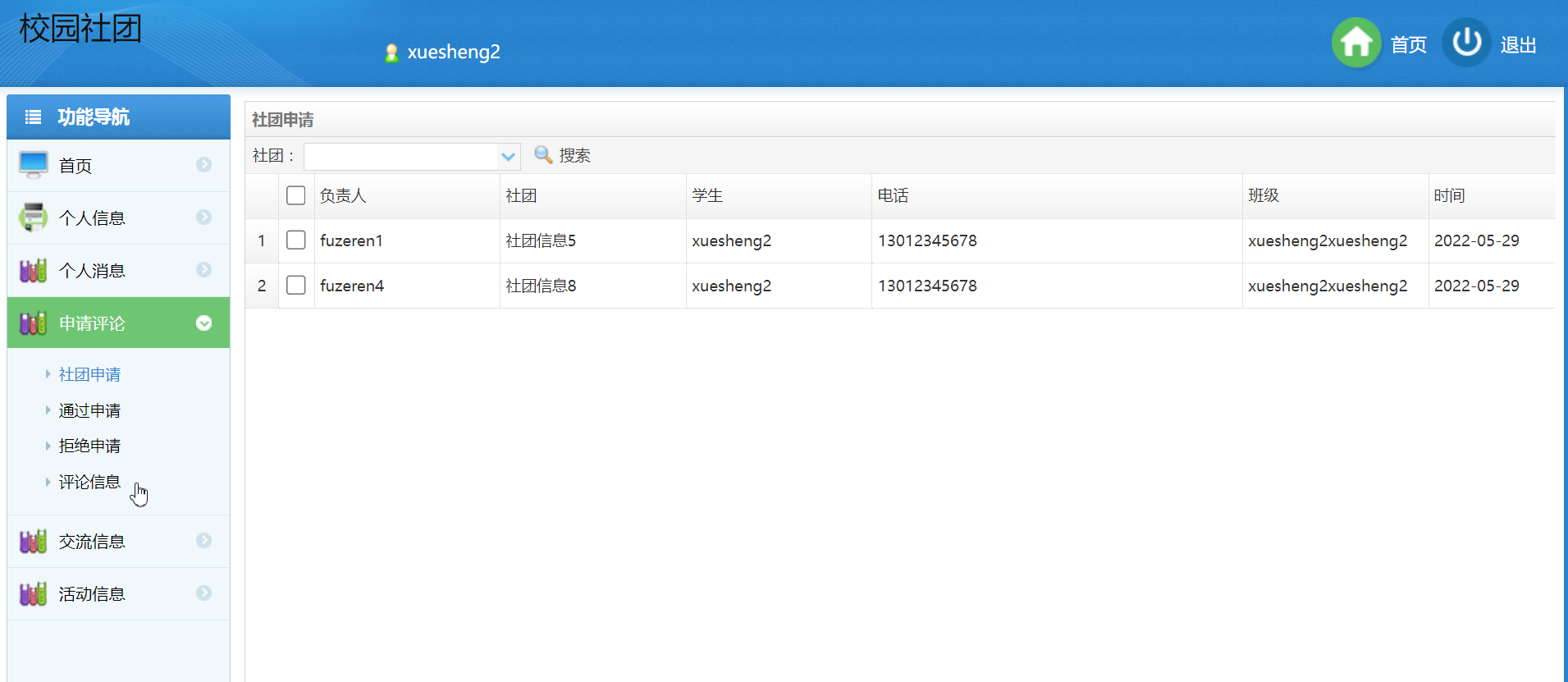Expand the 交流信息 section arrow
The height and width of the screenshot is (682, 1568).
(x=204, y=541)
